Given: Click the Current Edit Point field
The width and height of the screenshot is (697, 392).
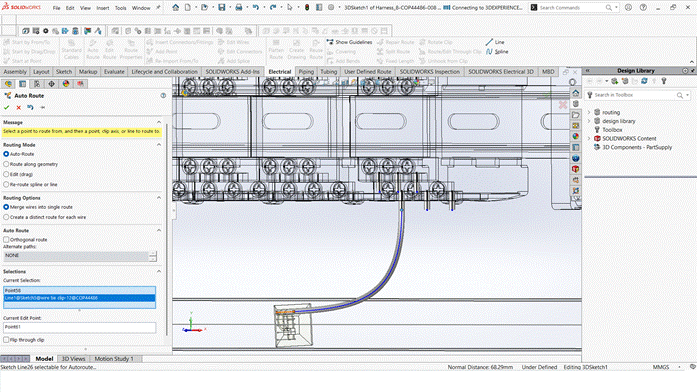Looking at the screenshot, I should click(80, 327).
